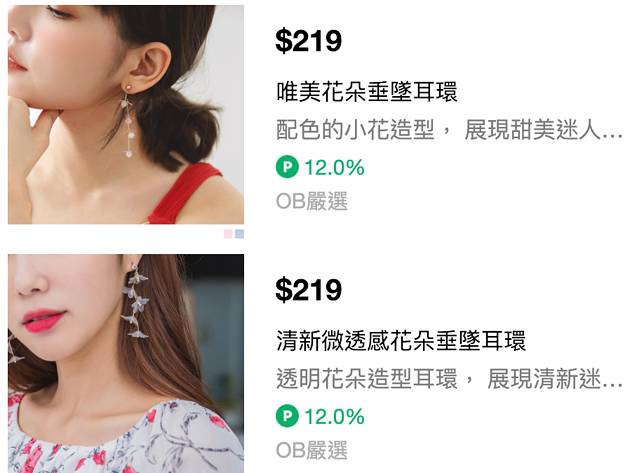The height and width of the screenshot is (473, 644).
Task: Click the 12.0% reward rate on first product
Action: 334,168
